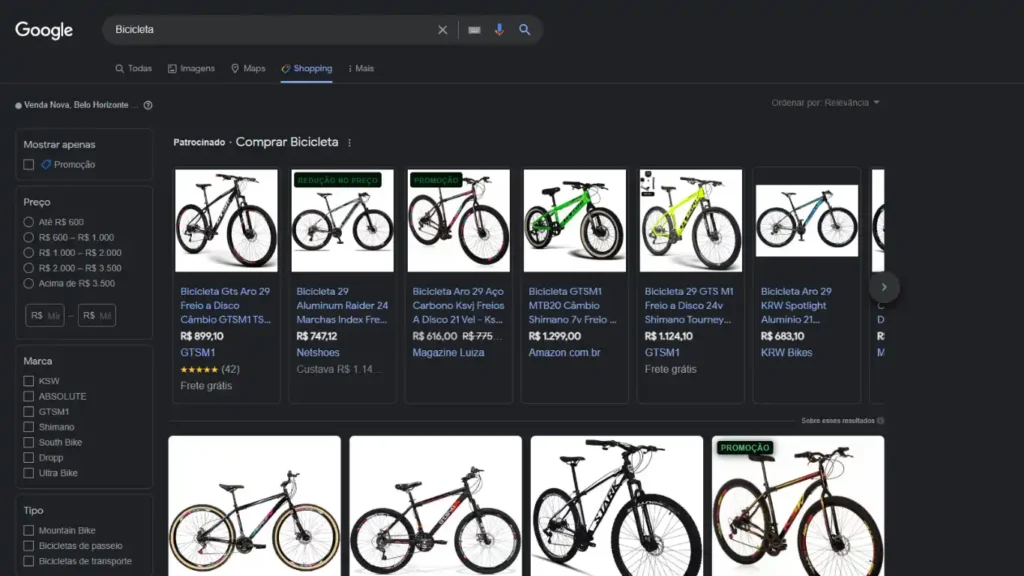1024x576 pixels.
Task: Click the blue magnifier search icon
Action: (525, 30)
